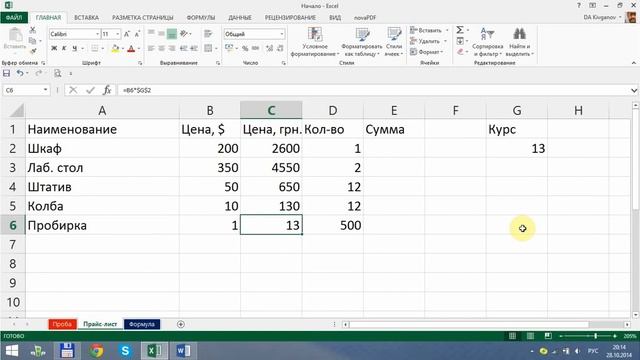
Task: Switch to the ФОРМУЛЫ ribbon tab
Action: 201,18
